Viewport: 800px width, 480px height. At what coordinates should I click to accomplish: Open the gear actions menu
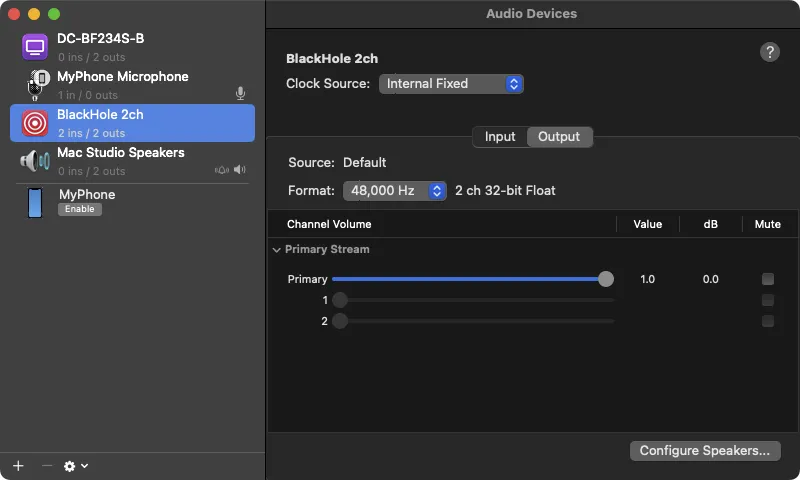(x=76, y=466)
